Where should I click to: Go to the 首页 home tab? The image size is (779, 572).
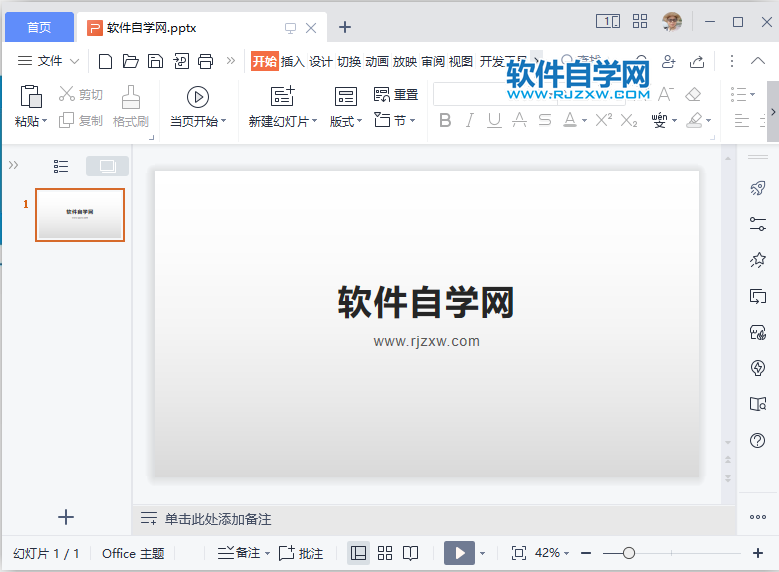[x=39, y=27]
